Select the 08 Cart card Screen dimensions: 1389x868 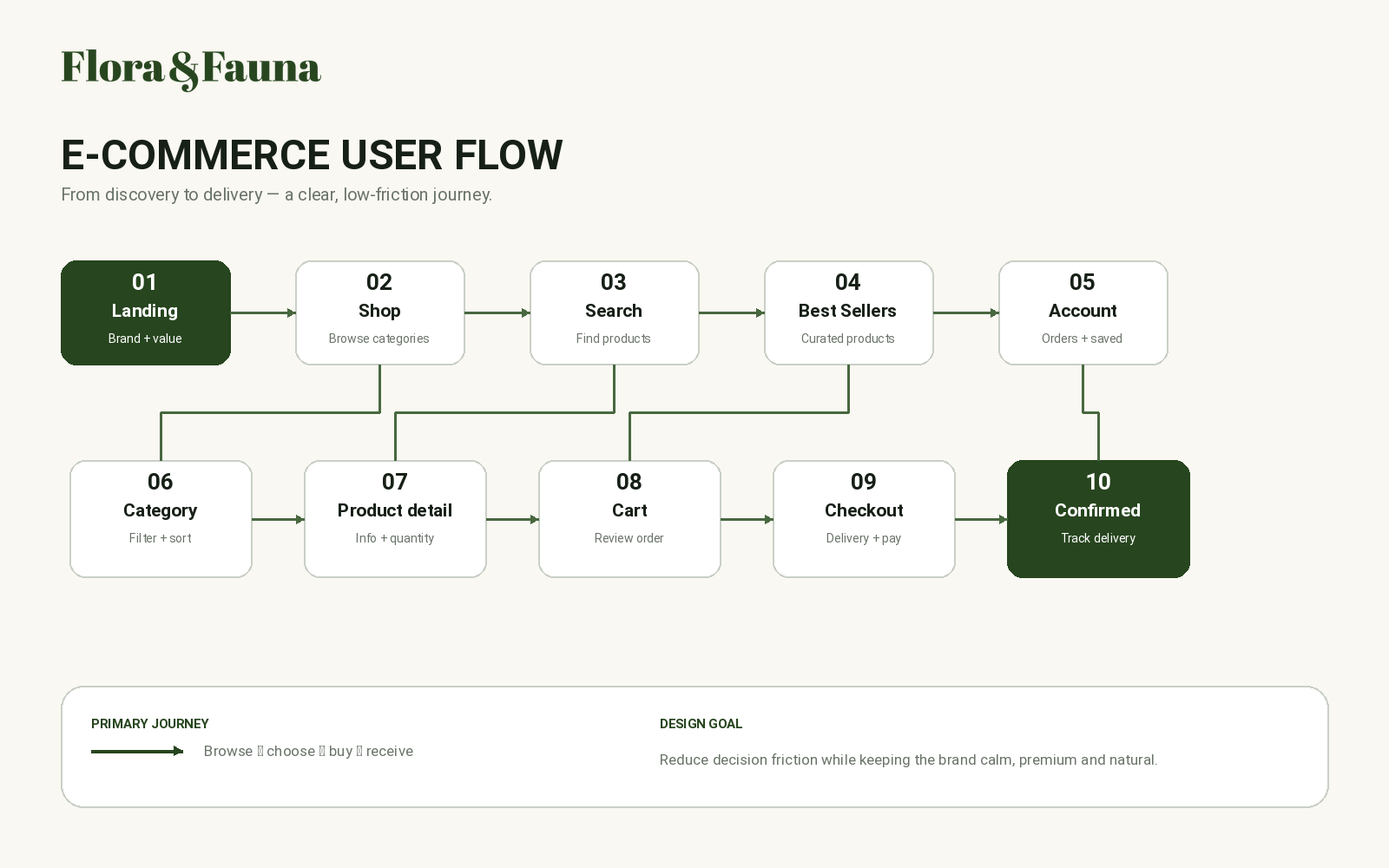629,519
